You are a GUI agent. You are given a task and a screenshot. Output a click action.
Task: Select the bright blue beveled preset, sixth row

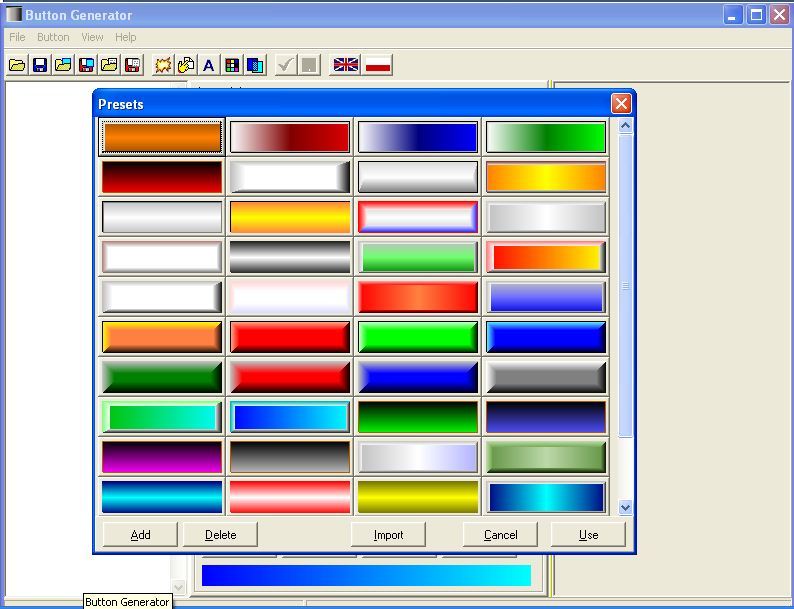click(x=545, y=337)
